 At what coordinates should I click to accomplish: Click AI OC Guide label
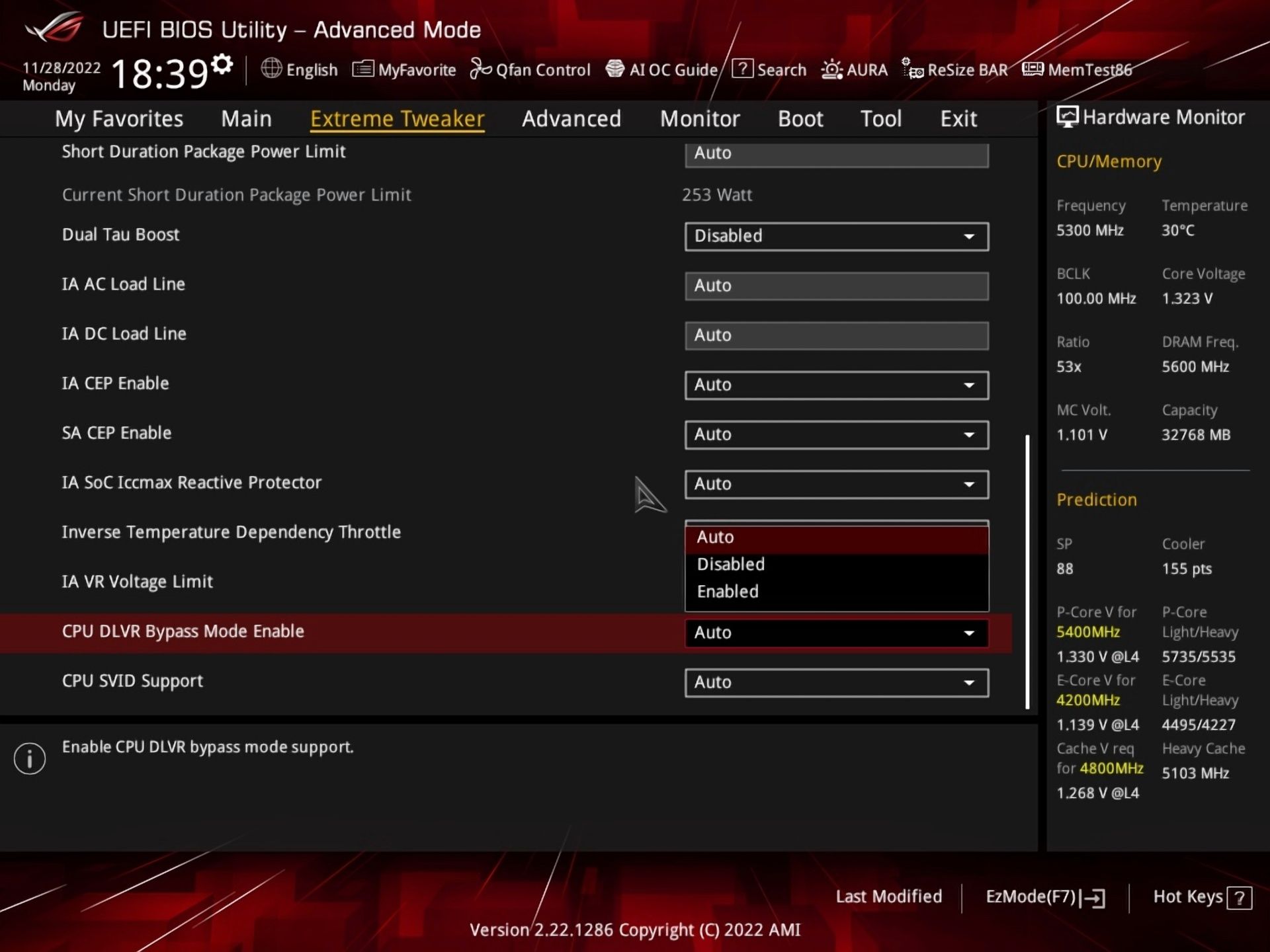point(673,70)
